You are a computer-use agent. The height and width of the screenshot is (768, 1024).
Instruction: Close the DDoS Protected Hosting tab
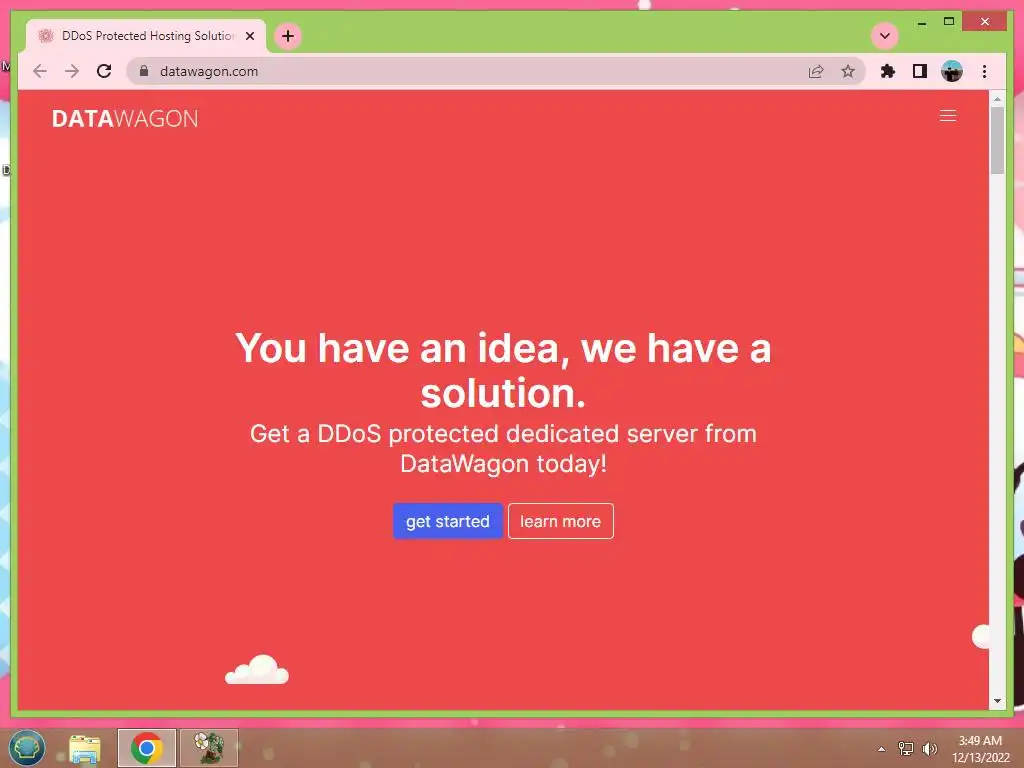coord(249,36)
